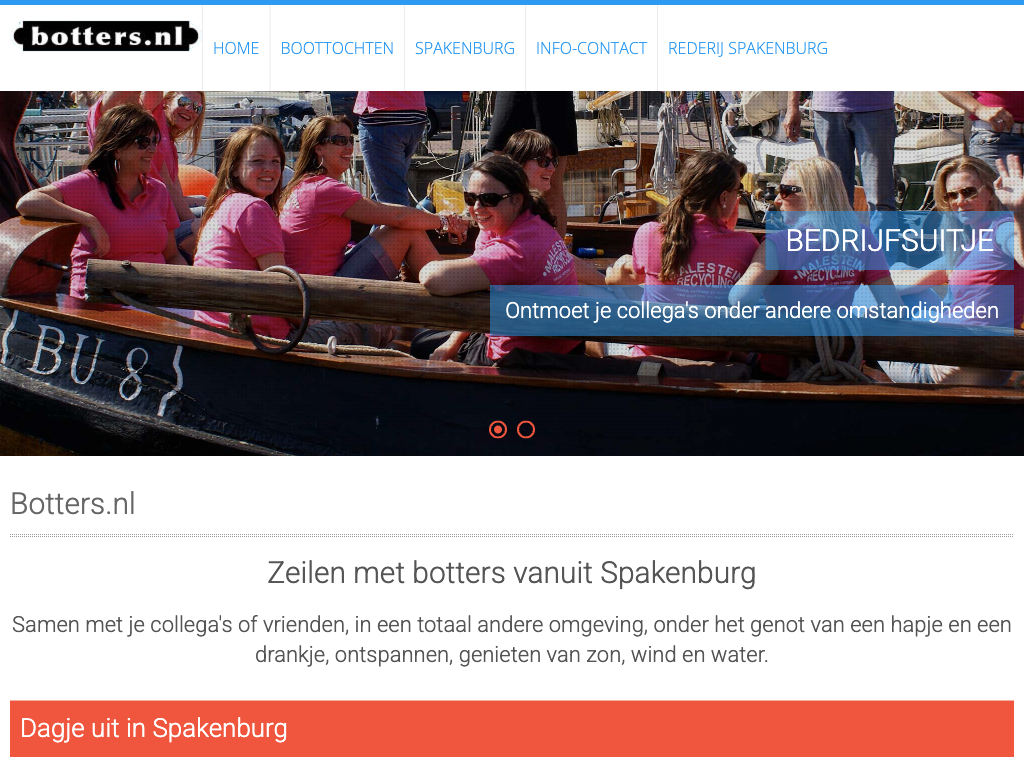Click the botters.nl logo
This screenshot has width=1024, height=768.
tap(106, 36)
